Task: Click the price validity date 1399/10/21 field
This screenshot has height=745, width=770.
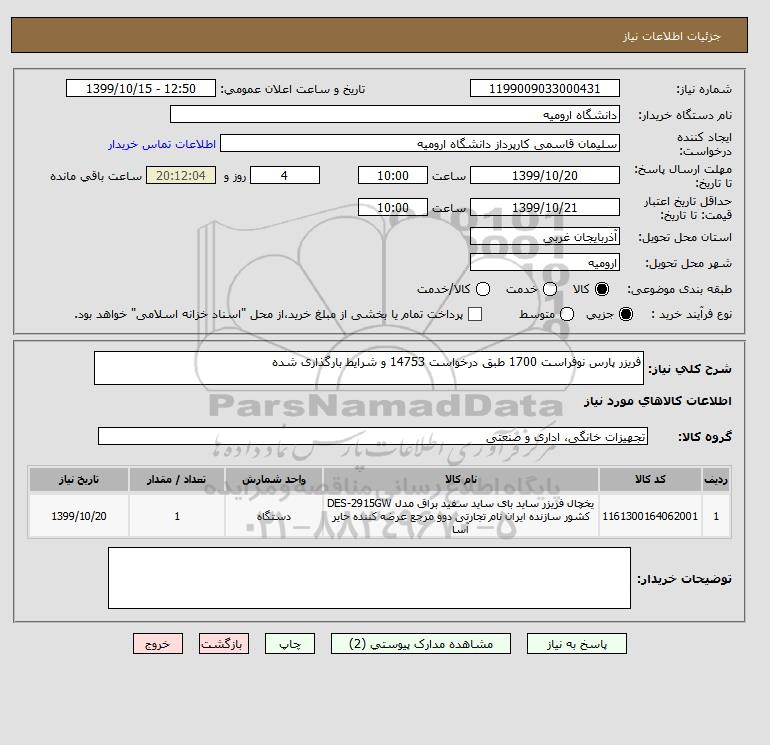Action: pos(545,207)
